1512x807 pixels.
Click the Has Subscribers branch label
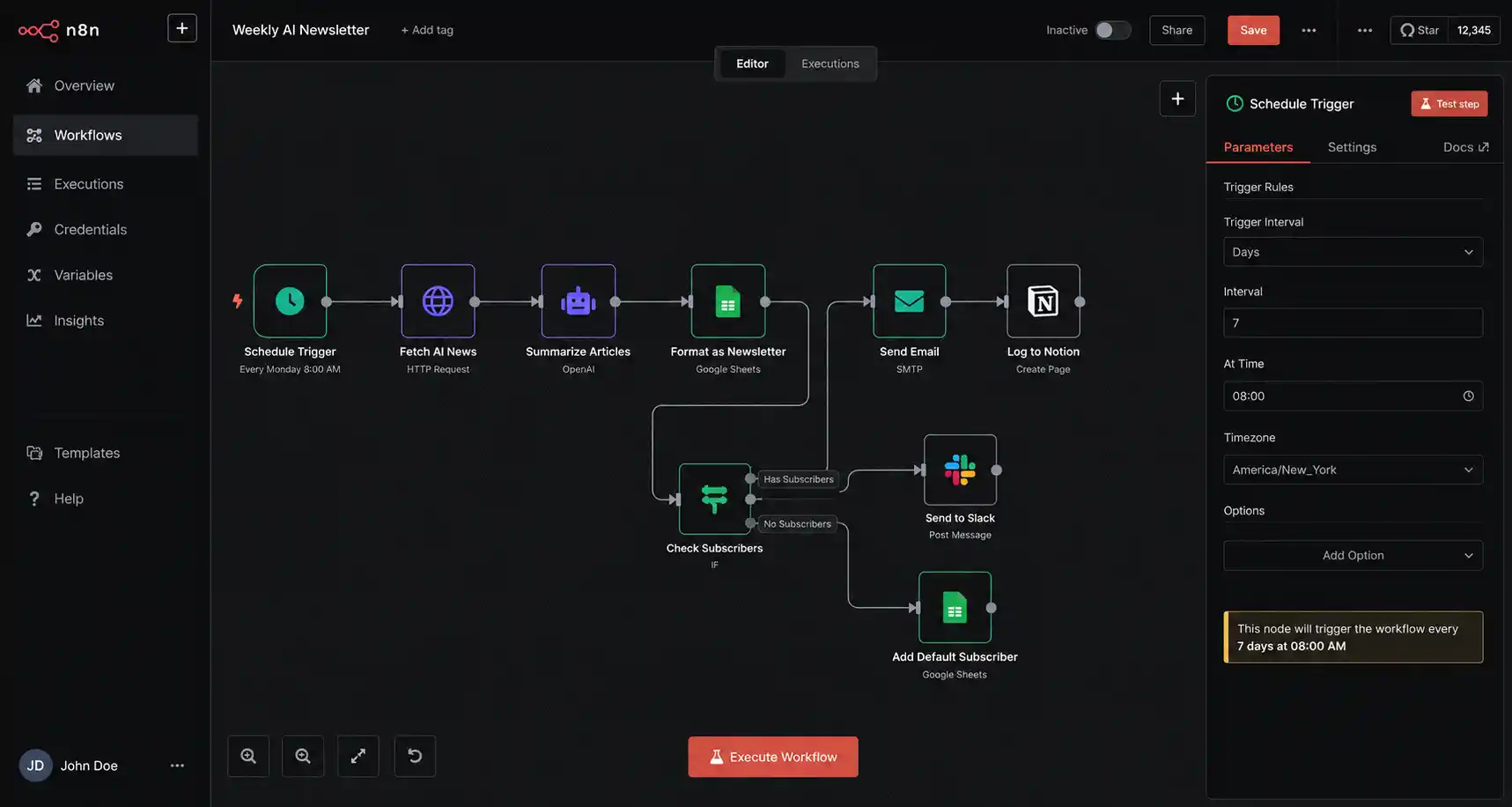tap(798, 479)
